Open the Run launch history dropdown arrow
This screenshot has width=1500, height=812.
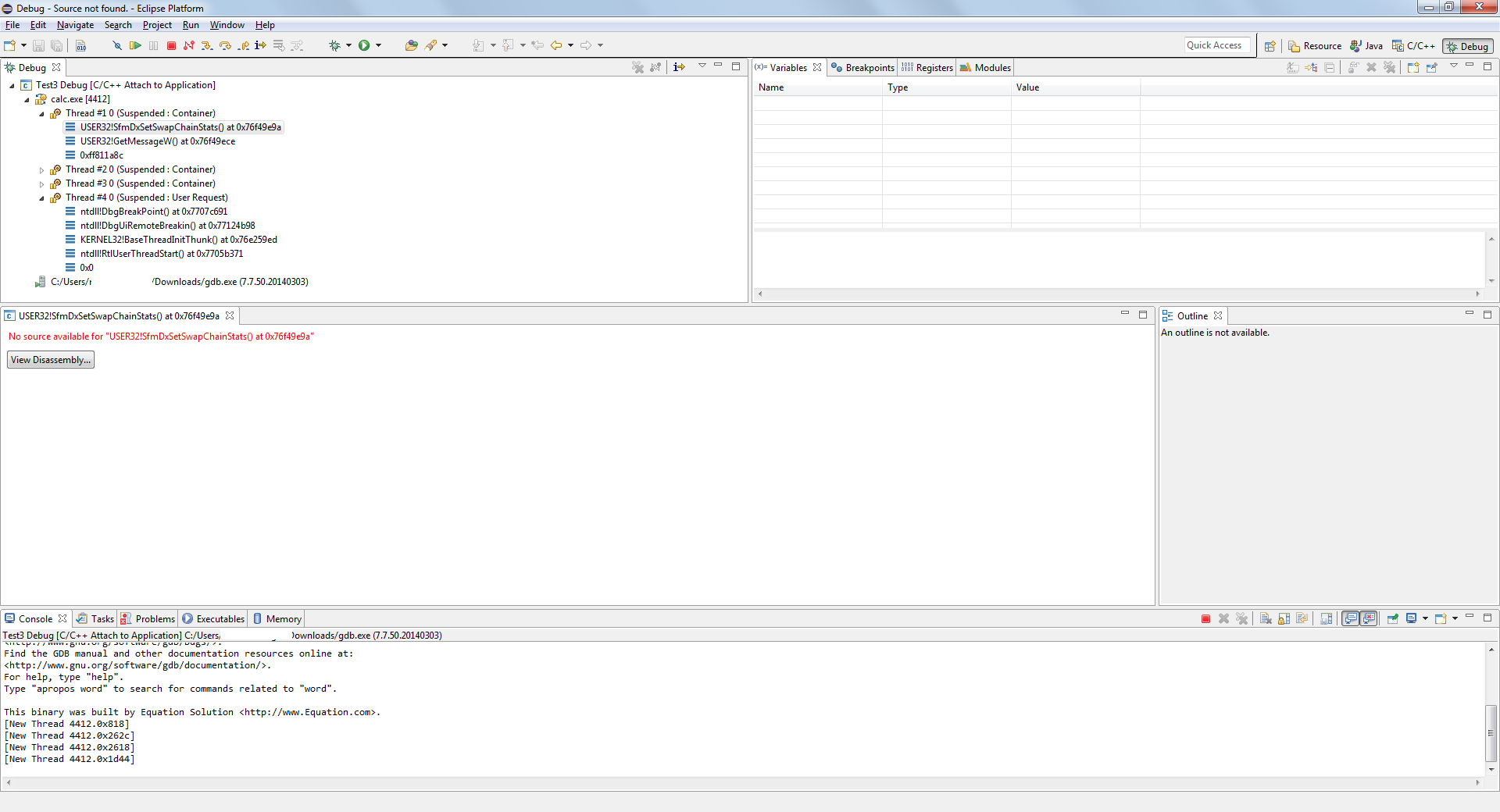(x=378, y=45)
